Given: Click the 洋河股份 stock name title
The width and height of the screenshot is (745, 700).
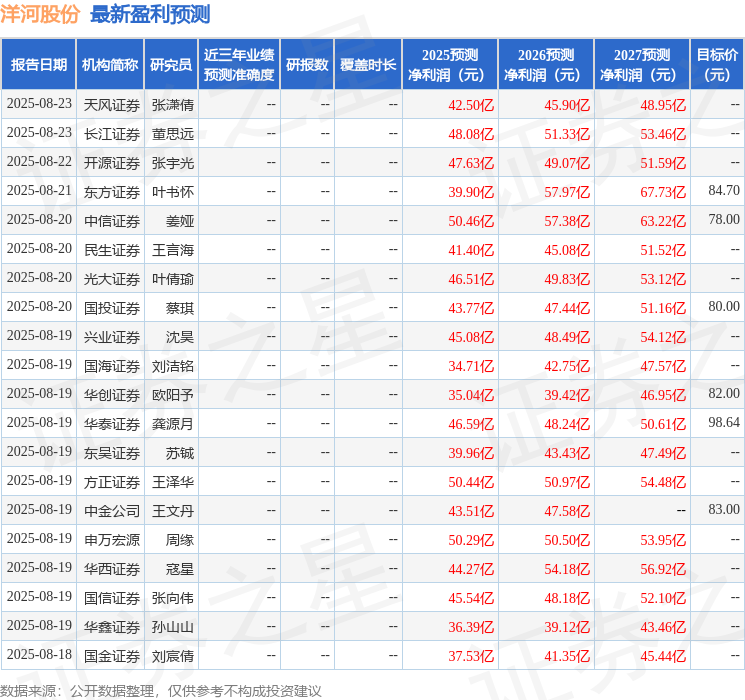Looking at the screenshot, I should 41,14.
